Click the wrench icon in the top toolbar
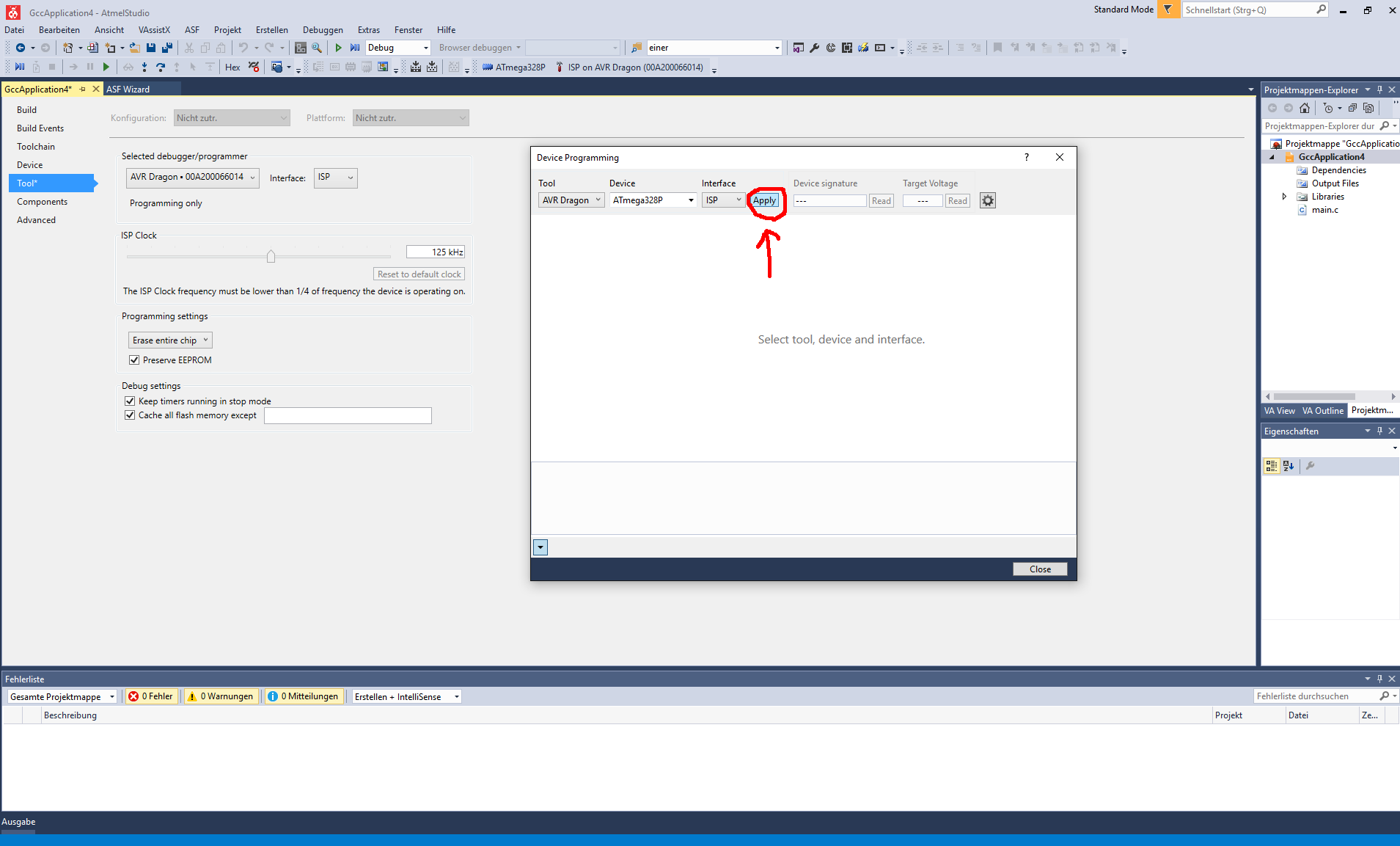1400x846 pixels. click(814, 48)
